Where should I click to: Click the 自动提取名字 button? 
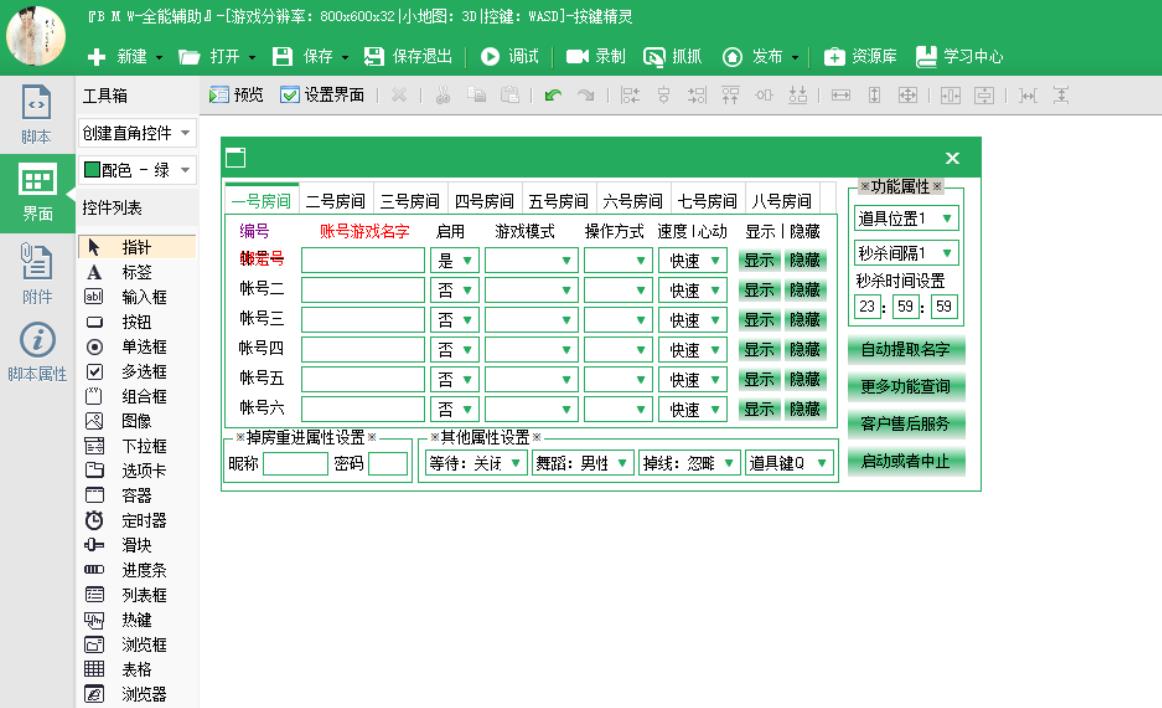906,350
